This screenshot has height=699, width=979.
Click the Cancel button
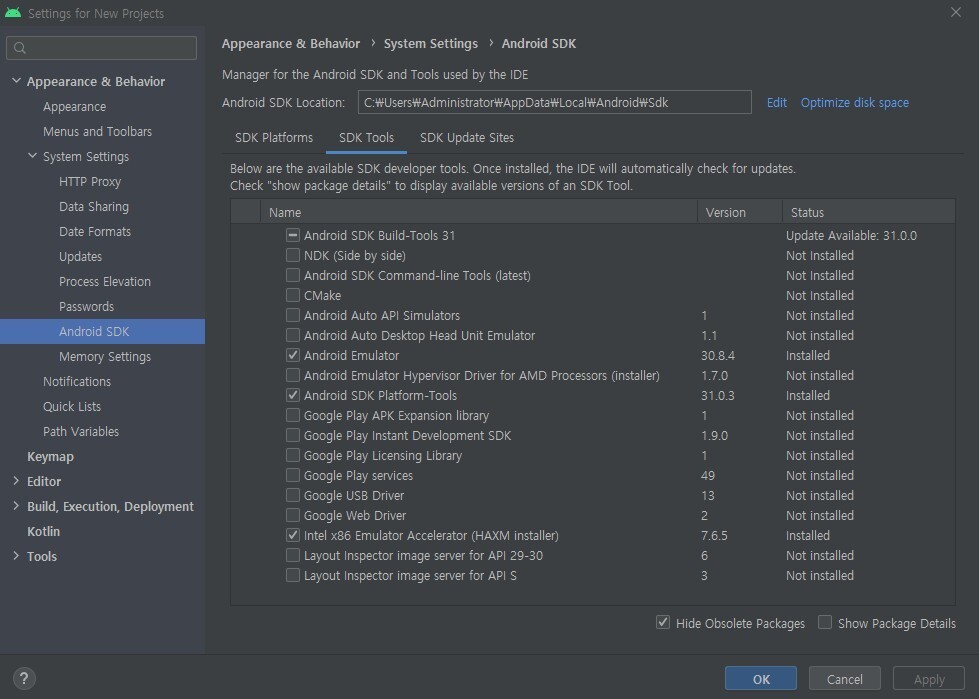[845, 679]
